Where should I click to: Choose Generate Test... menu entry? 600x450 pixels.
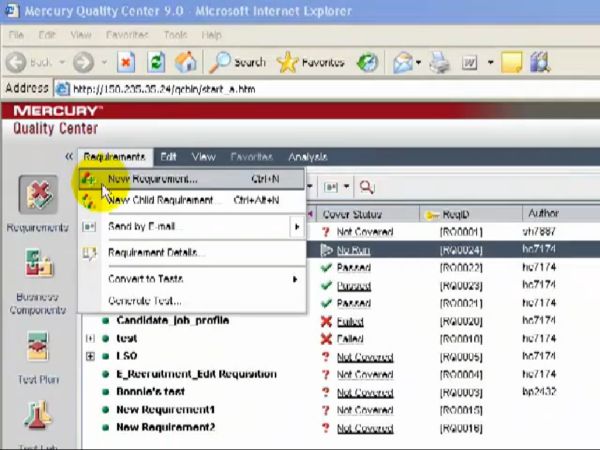click(191, 301)
